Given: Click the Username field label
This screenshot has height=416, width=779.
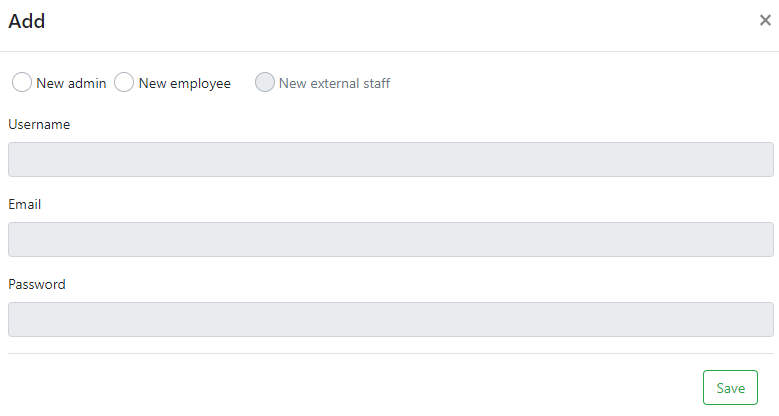Looking at the screenshot, I should point(39,125).
